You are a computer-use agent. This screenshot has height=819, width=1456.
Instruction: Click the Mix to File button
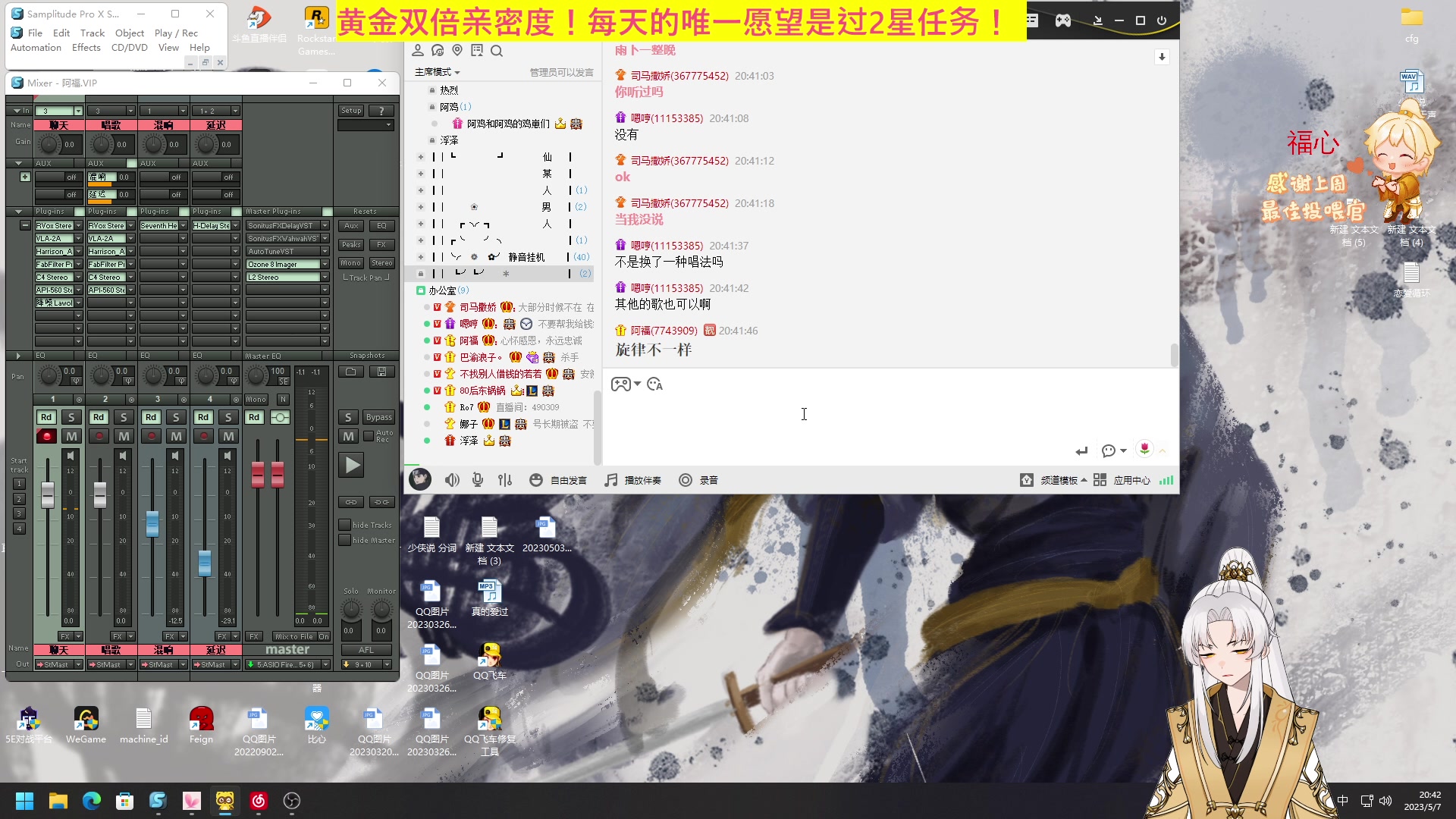coord(293,636)
